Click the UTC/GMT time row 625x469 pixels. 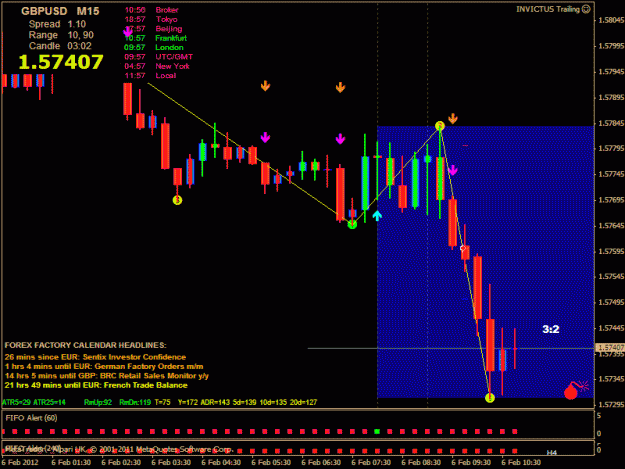tap(159, 57)
